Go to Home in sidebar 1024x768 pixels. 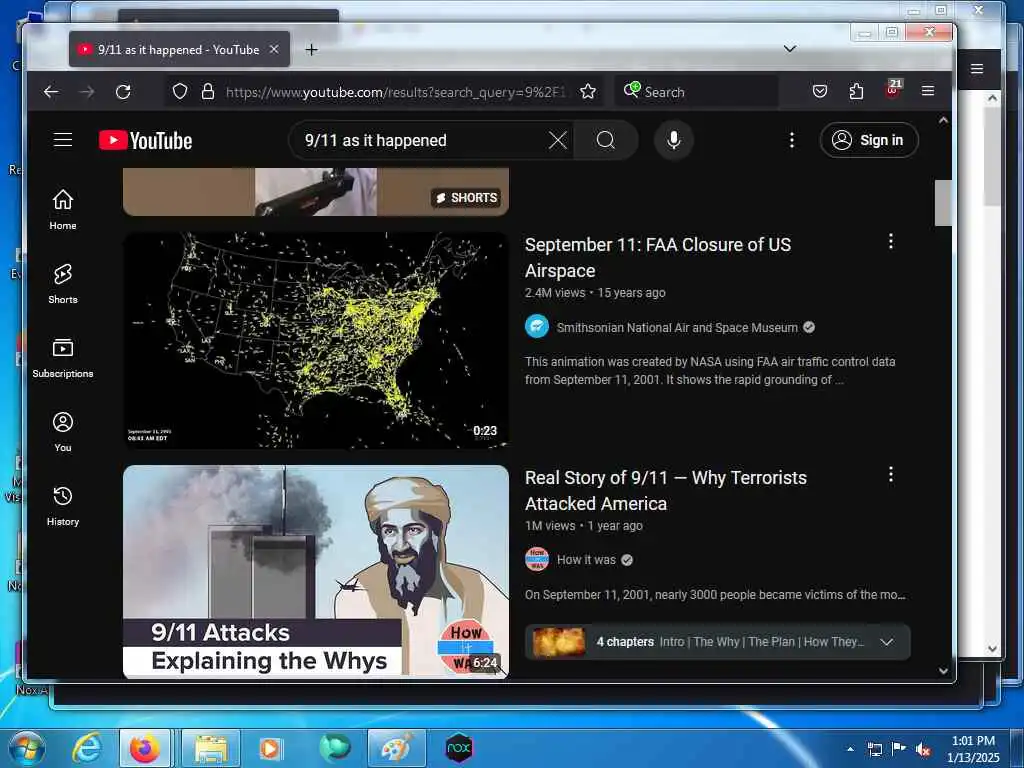pos(63,209)
